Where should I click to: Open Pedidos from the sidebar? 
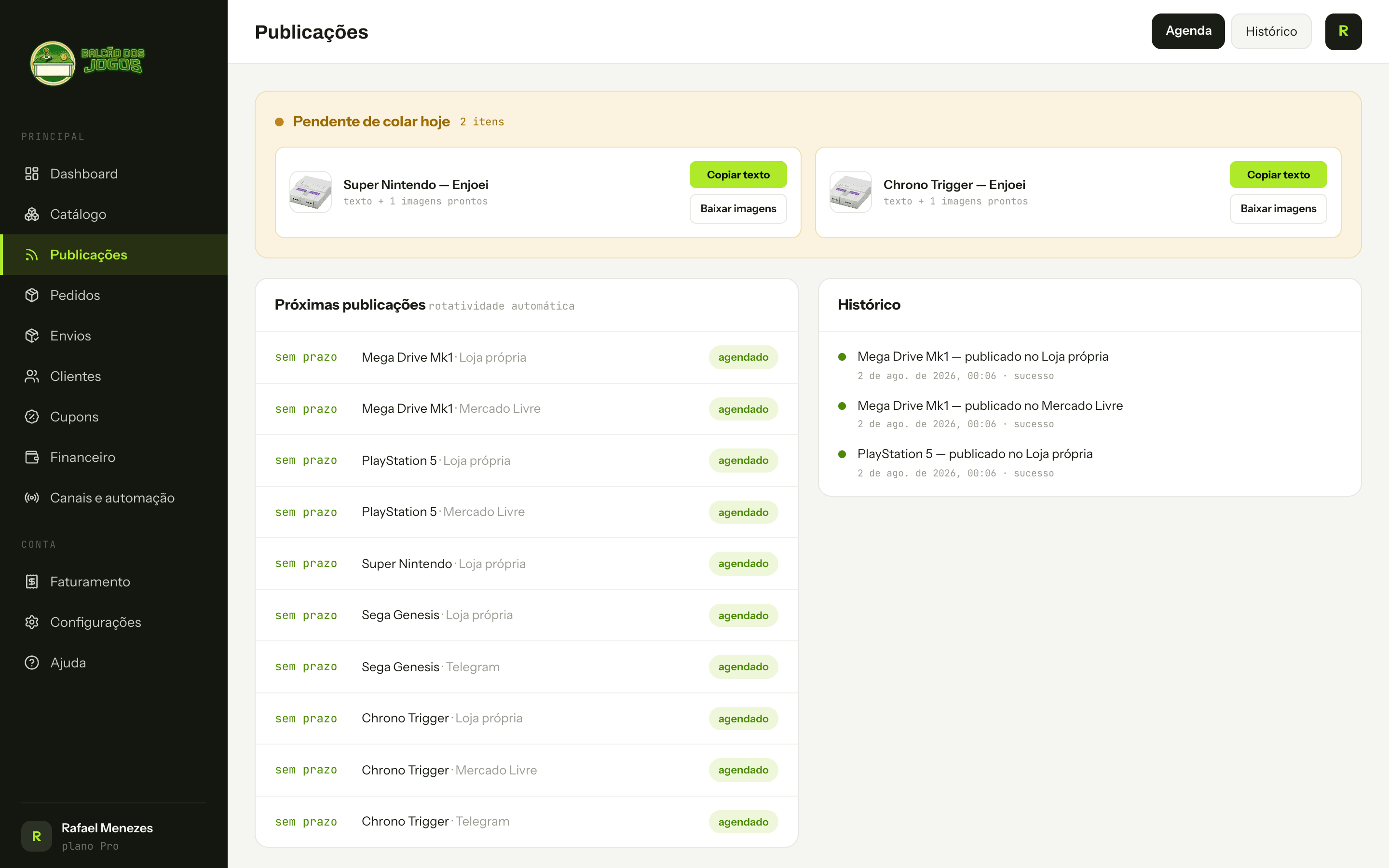tap(114, 295)
